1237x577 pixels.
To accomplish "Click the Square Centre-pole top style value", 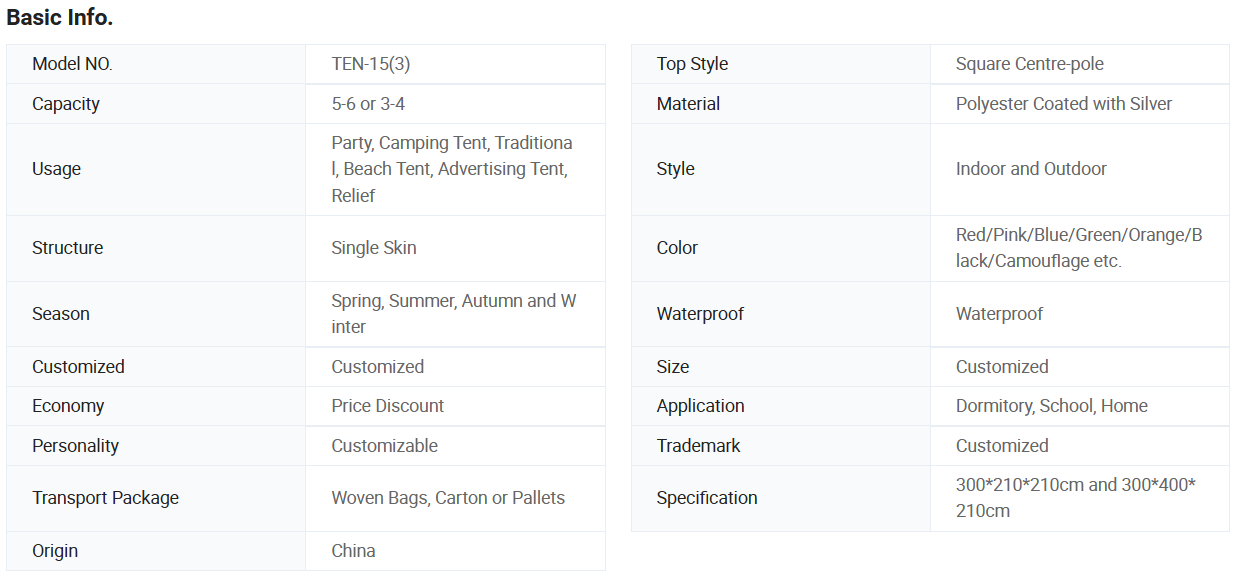I will click(1030, 64).
